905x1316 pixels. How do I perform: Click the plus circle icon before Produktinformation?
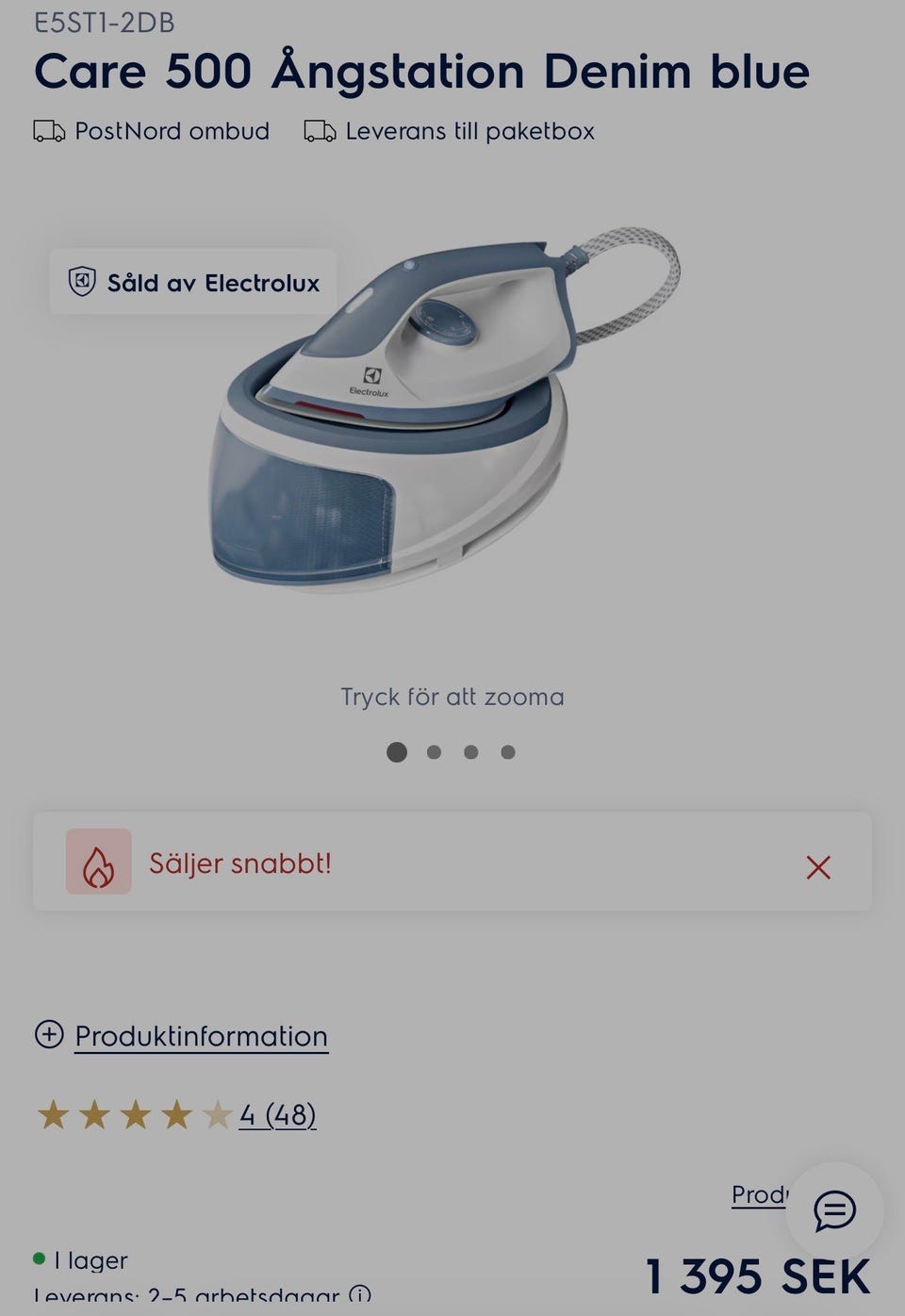[x=49, y=1034]
